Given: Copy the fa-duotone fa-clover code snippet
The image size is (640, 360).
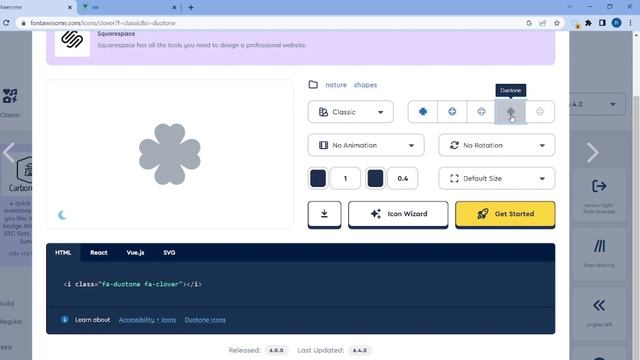Looking at the screenshot, I should click(x=133, y=284).
